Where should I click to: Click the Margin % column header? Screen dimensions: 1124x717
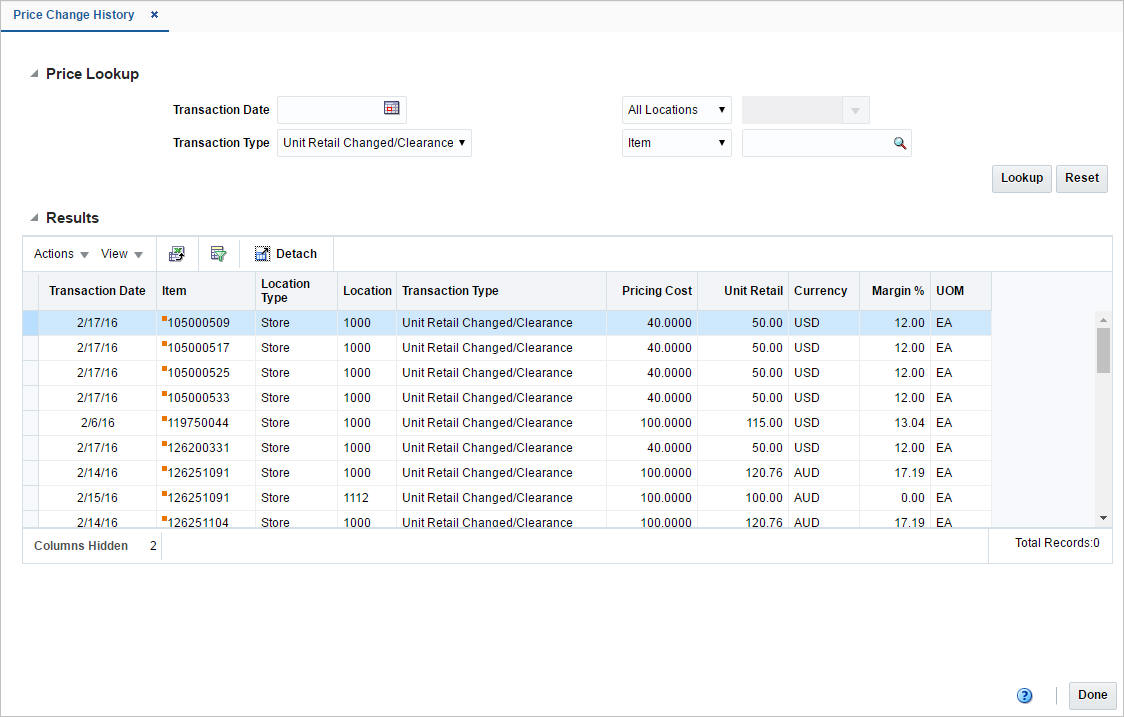(895, 291)
